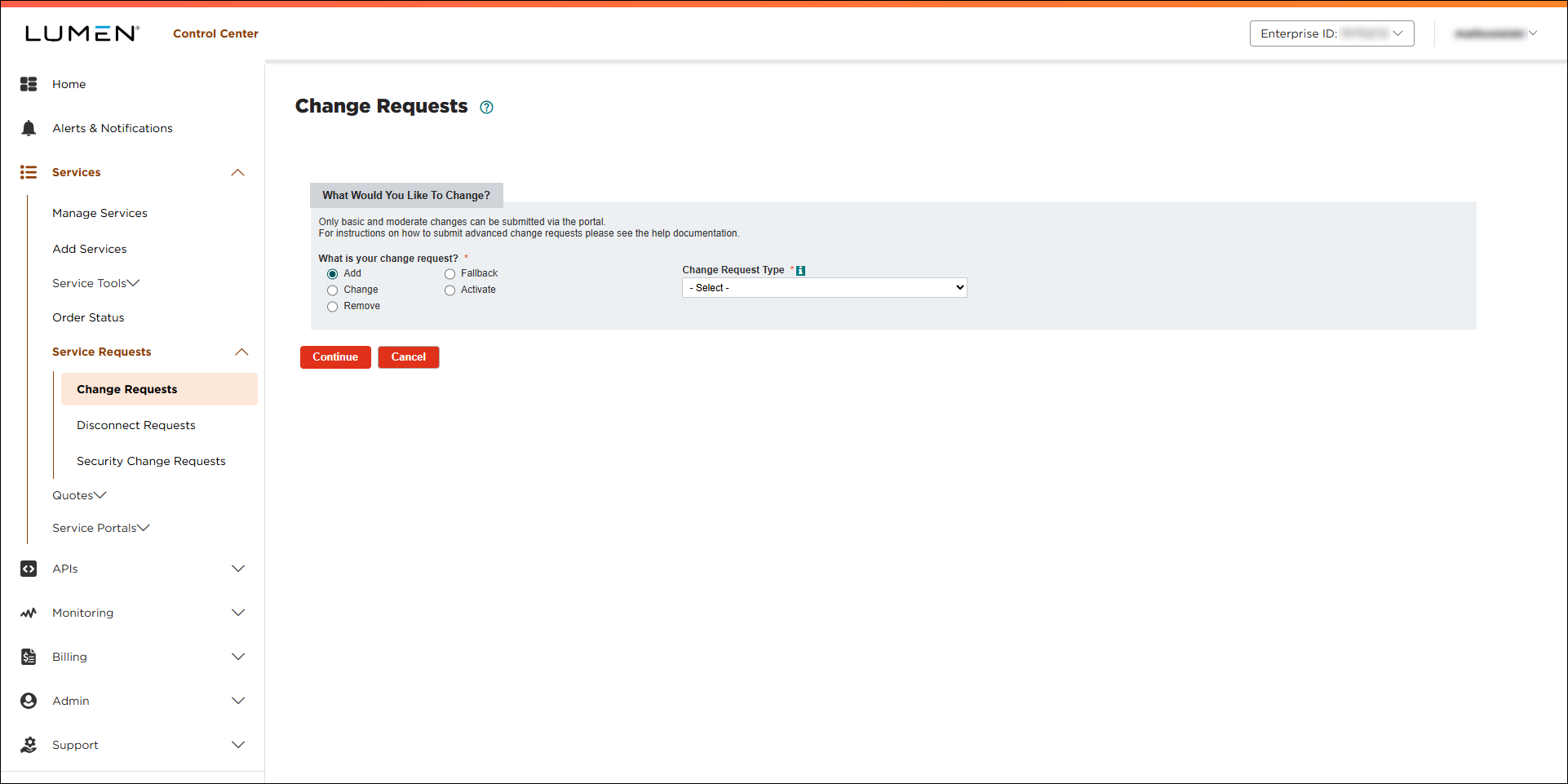Image resolution: width=1568 pixels, height=784 pixels.
Task: Select the Fallback radio button
Action: pos(450,273)
